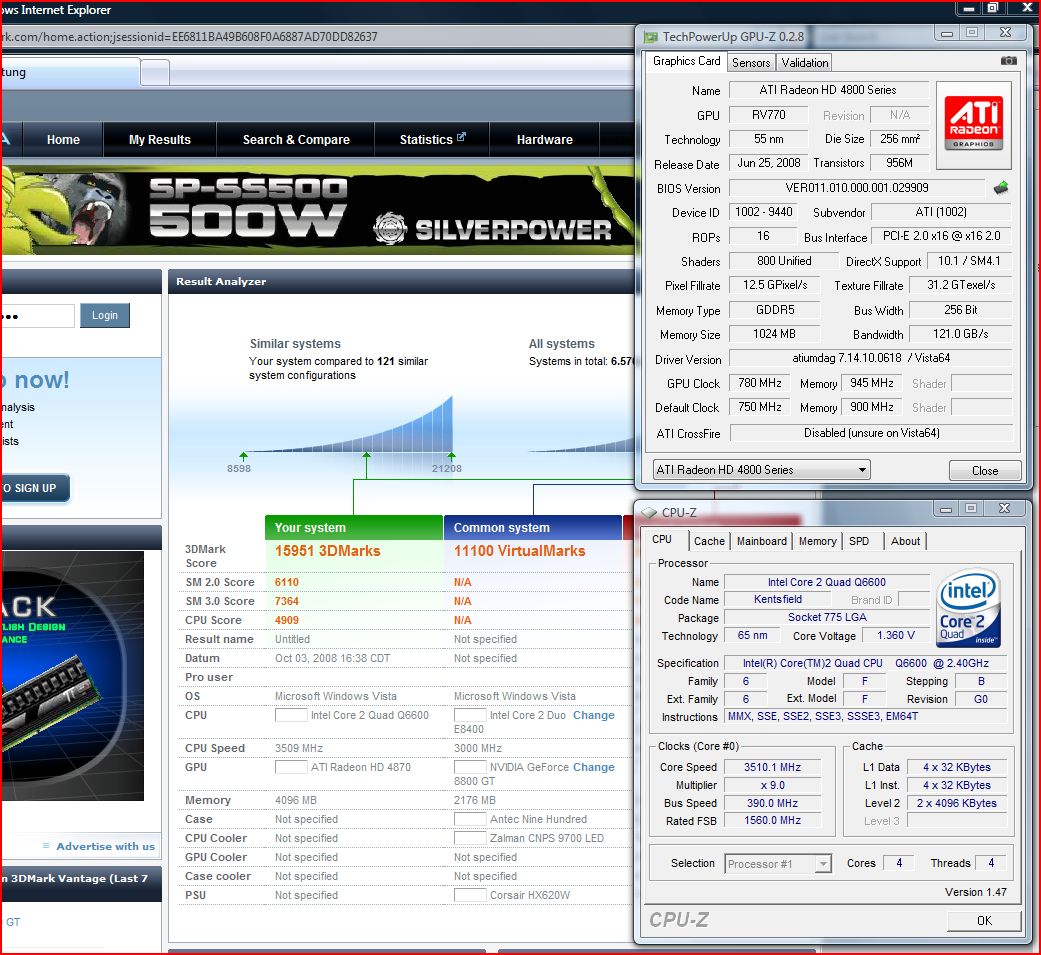
Task: Click the Login button on the website
Action: [x=104, y=315]
